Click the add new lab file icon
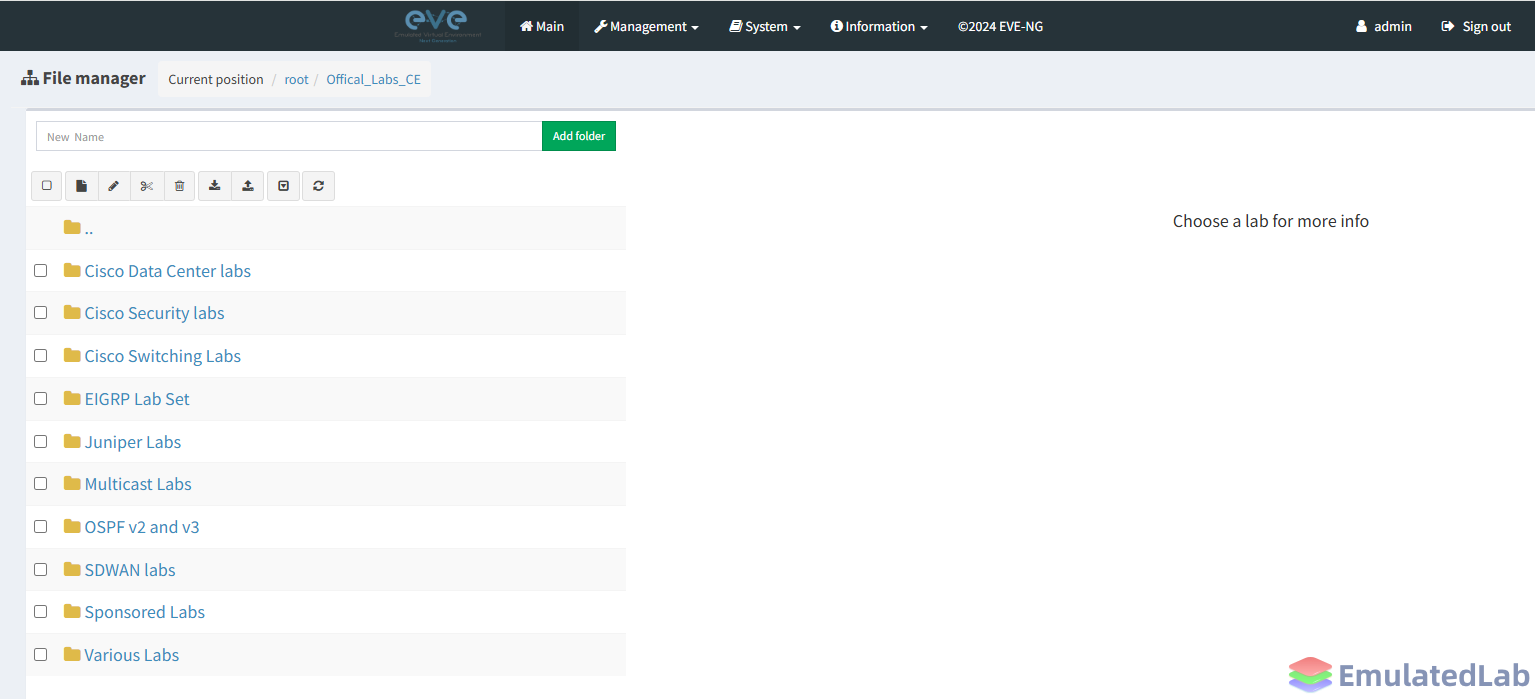Image resolution: width=1535 pixels, height=699 pixels. tap(81, 186)
